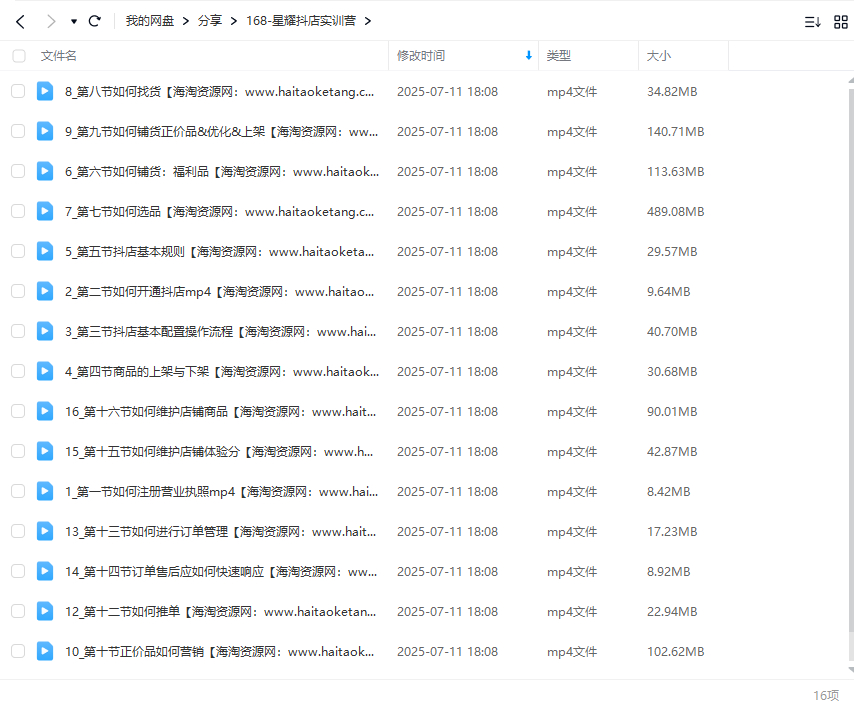Click video icon of 12_第十二节如何推单
This screenshot has width=854, height=702.
pos(45,611)
